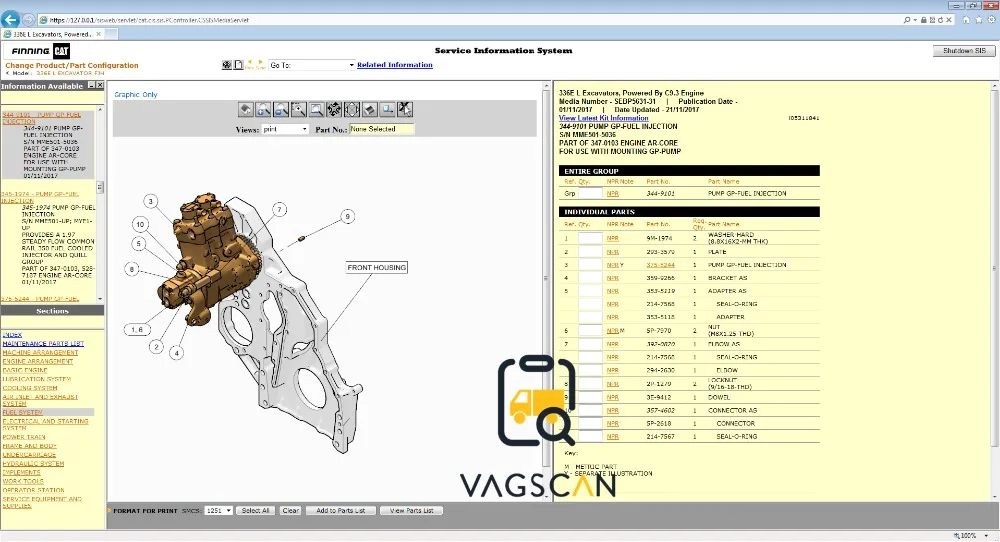Select the pointer cursor tool icon
Image resolution: width=1000 pixels, height=542 pixels.
pos(405,110)
